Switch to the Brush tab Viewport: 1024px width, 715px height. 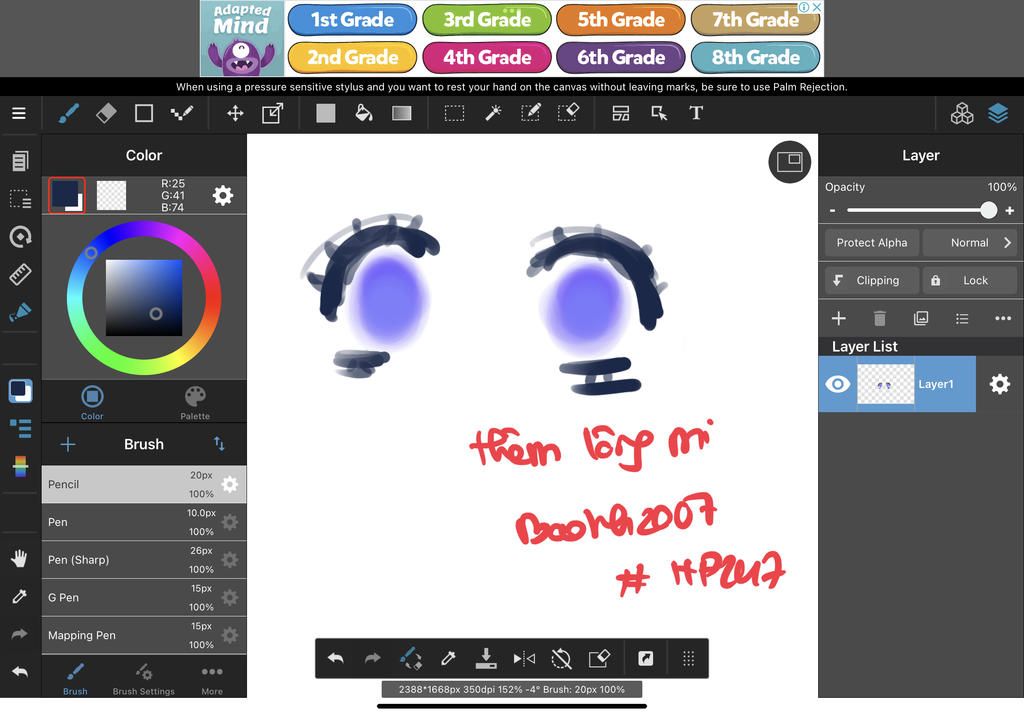tap(75, 678)
